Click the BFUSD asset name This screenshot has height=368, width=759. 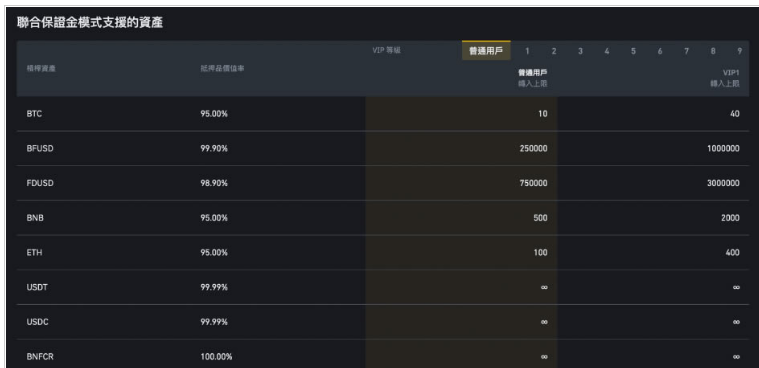click(40, 149)
